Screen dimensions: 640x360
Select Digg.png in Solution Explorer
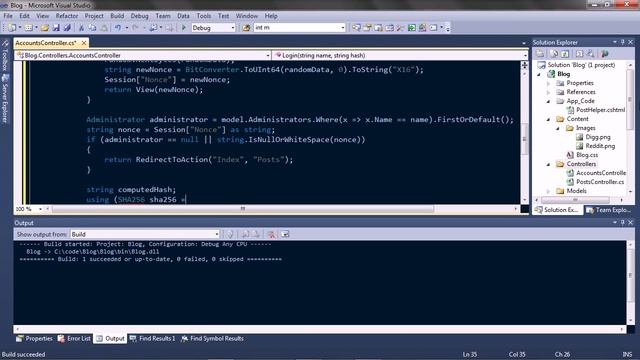coord(598,137)
